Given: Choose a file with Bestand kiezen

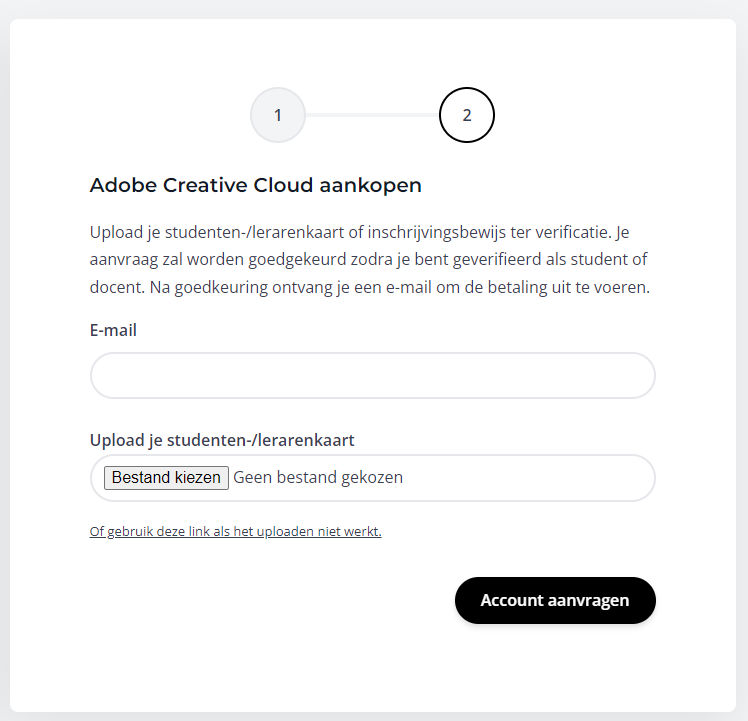Looking at the screenshot, I should coord(166,478).
